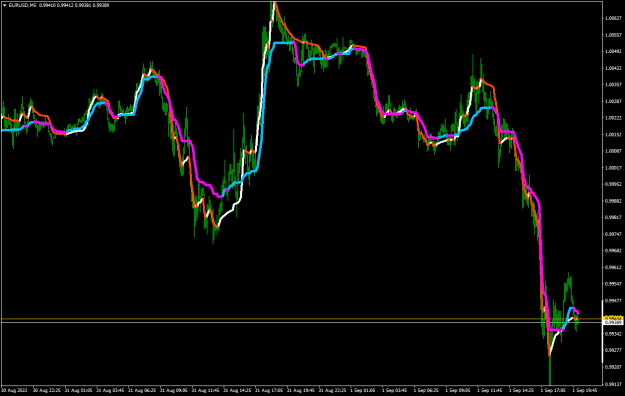
Task: Click the 31 Aug 14:25 time label
Action: (x=237, y=390)
